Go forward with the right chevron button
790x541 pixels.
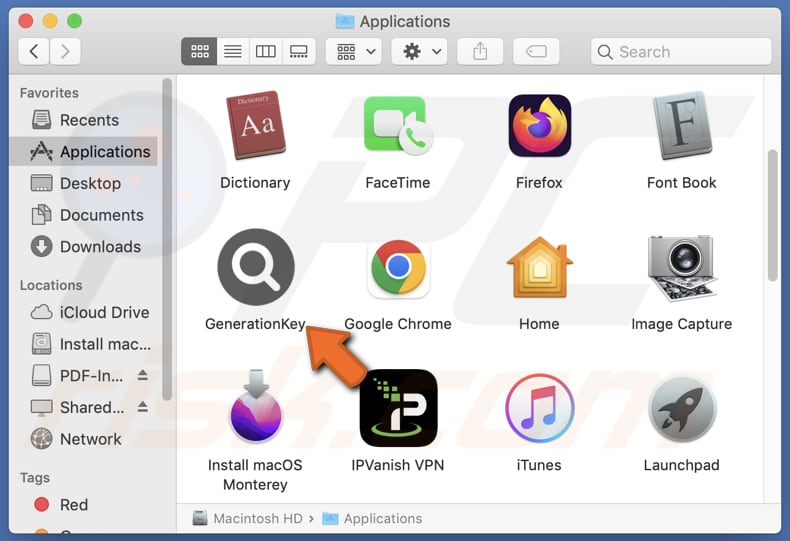click(x=65, y=51)
